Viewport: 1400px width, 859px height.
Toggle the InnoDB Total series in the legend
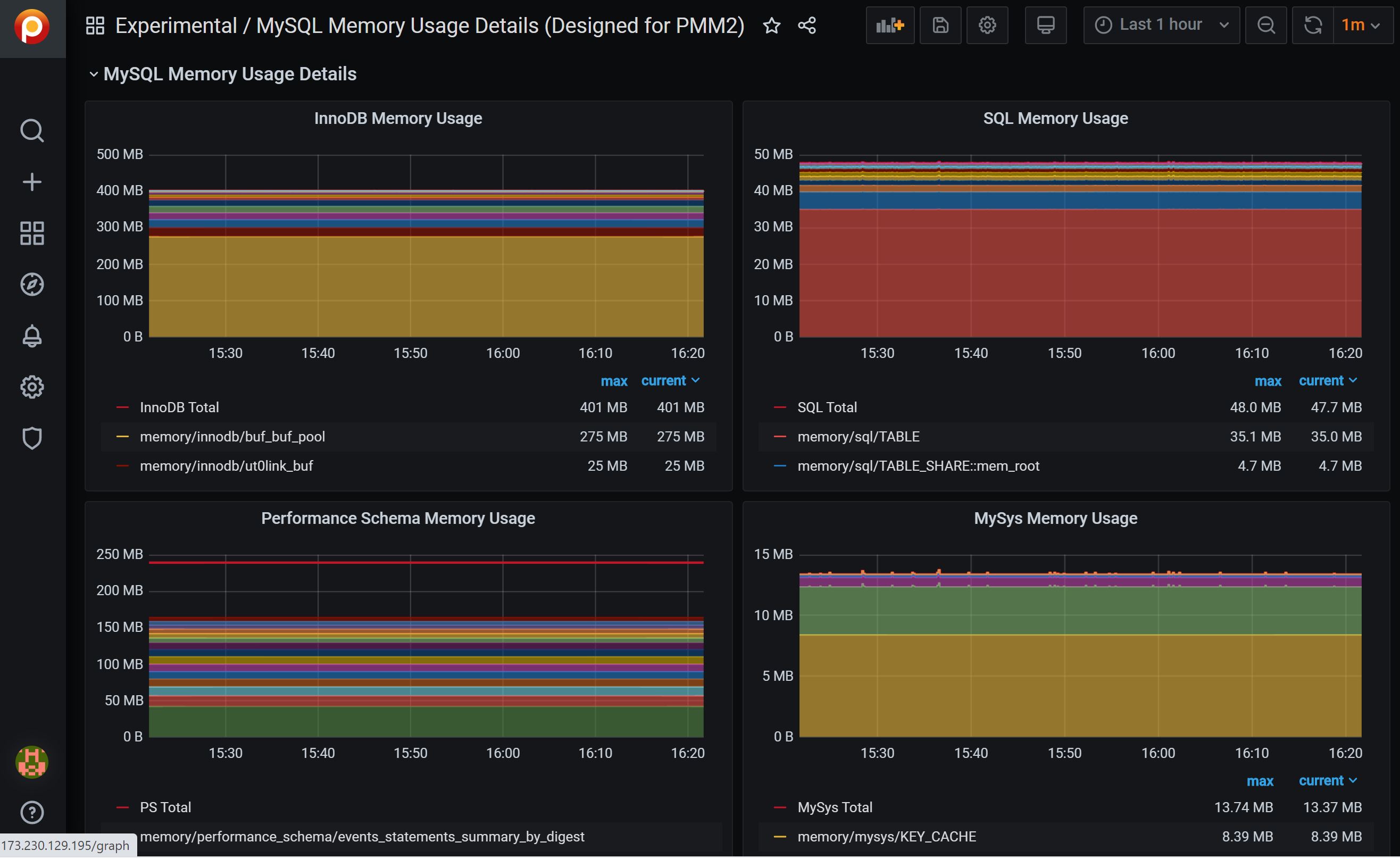click(x=179, y=407)
